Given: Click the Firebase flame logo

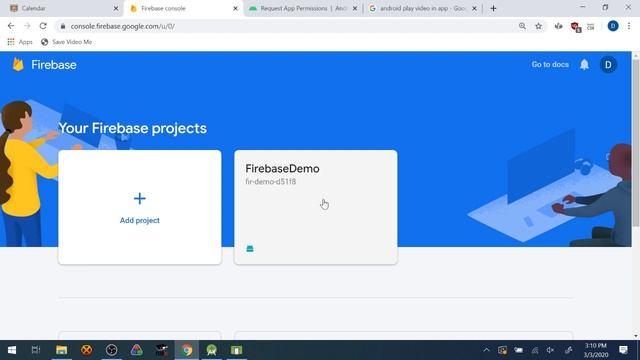Looking at the screenshot, I should (x=18, y=64).
